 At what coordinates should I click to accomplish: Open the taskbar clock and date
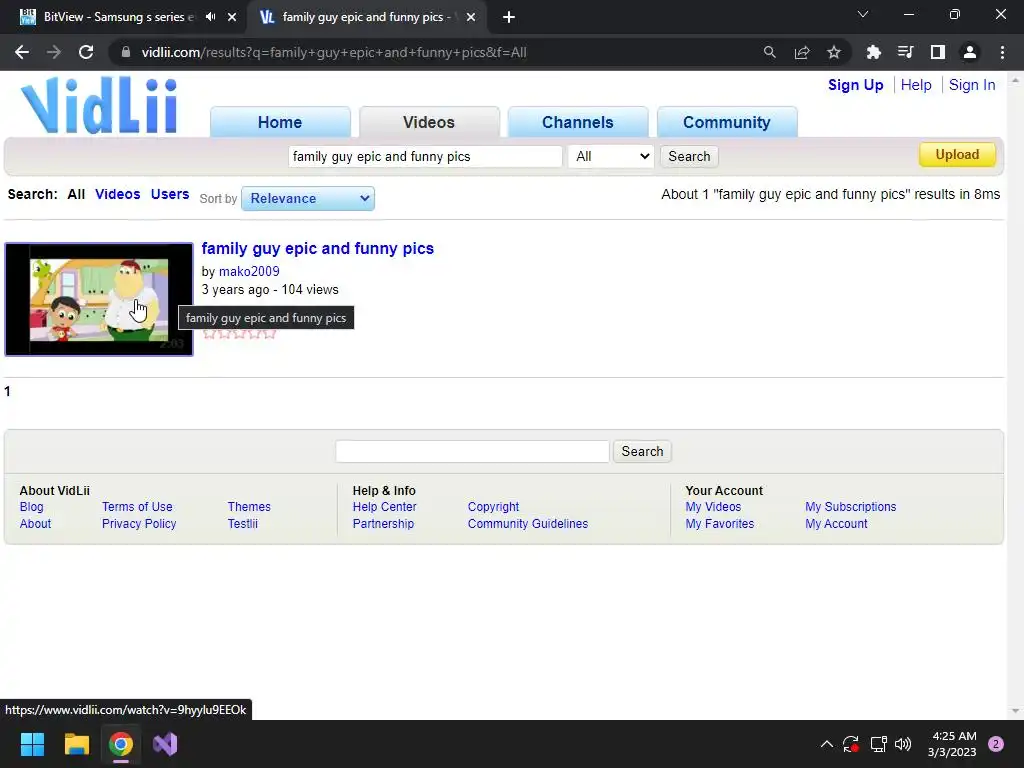coord(952,744)
